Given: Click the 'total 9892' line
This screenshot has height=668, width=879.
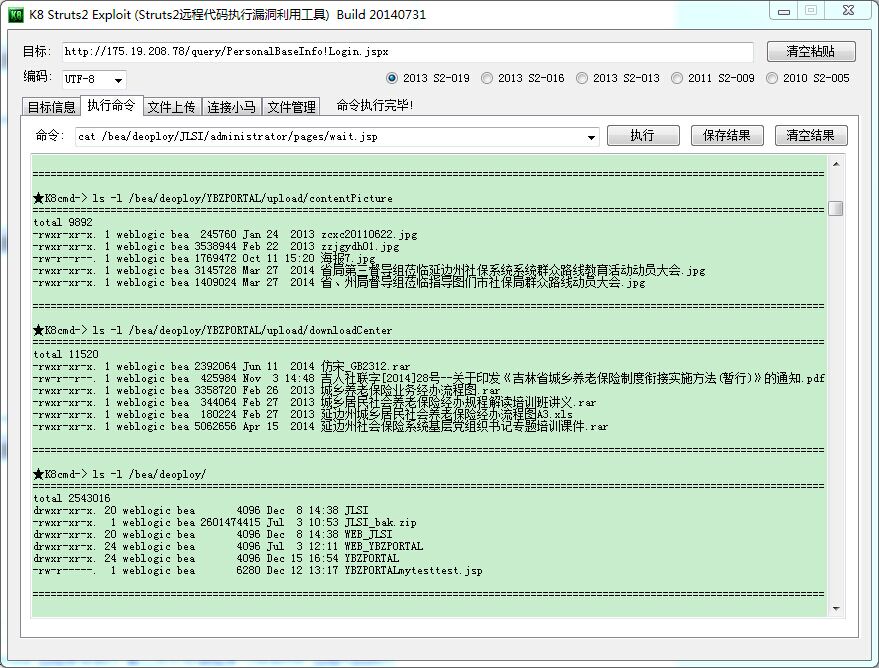Looking at the screenshot, I should tap(63, 222).
